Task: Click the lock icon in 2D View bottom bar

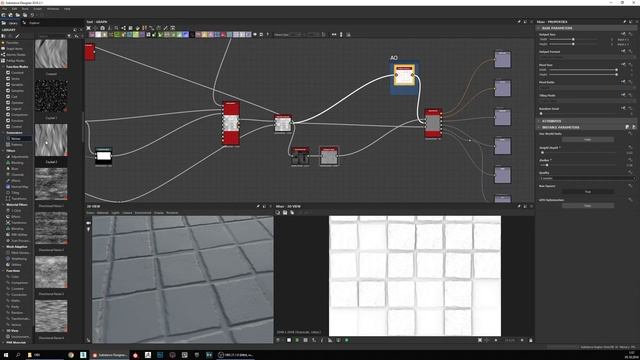Action: 531,340
